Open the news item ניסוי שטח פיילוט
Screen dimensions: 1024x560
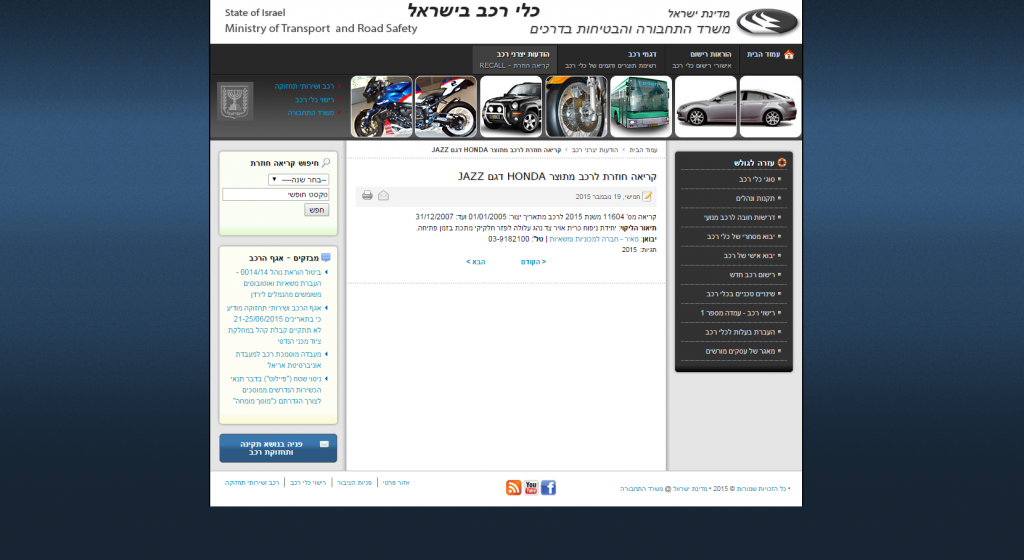pyautogui.click(x=276, y=390)
